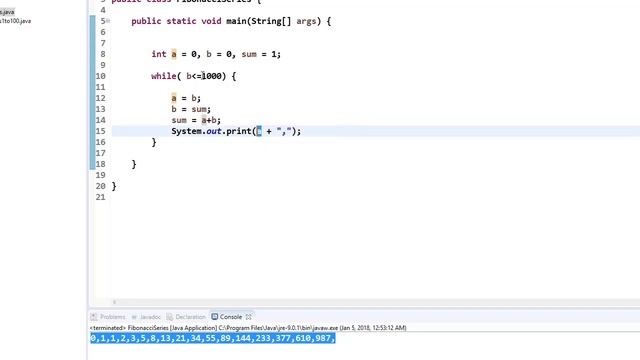Click the closing brace on line 20

[x=114, y=186]
